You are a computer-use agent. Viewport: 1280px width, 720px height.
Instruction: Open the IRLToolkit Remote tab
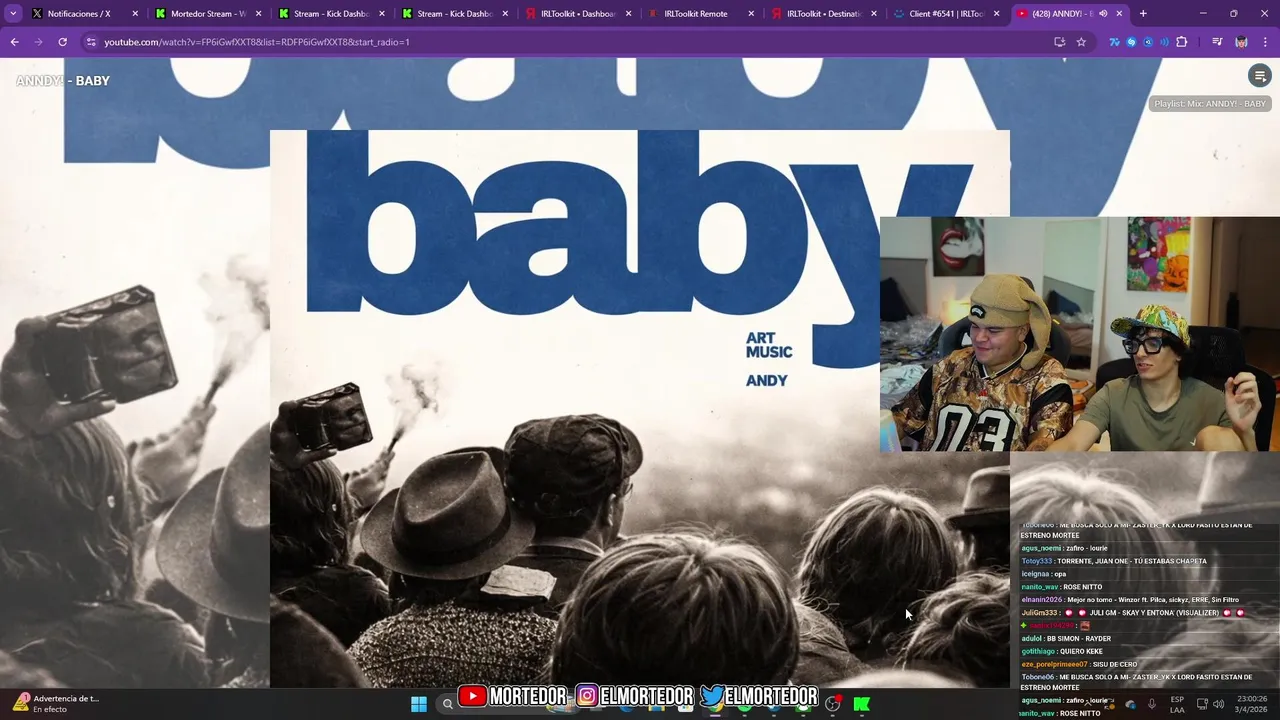click(x=700, y=14)
